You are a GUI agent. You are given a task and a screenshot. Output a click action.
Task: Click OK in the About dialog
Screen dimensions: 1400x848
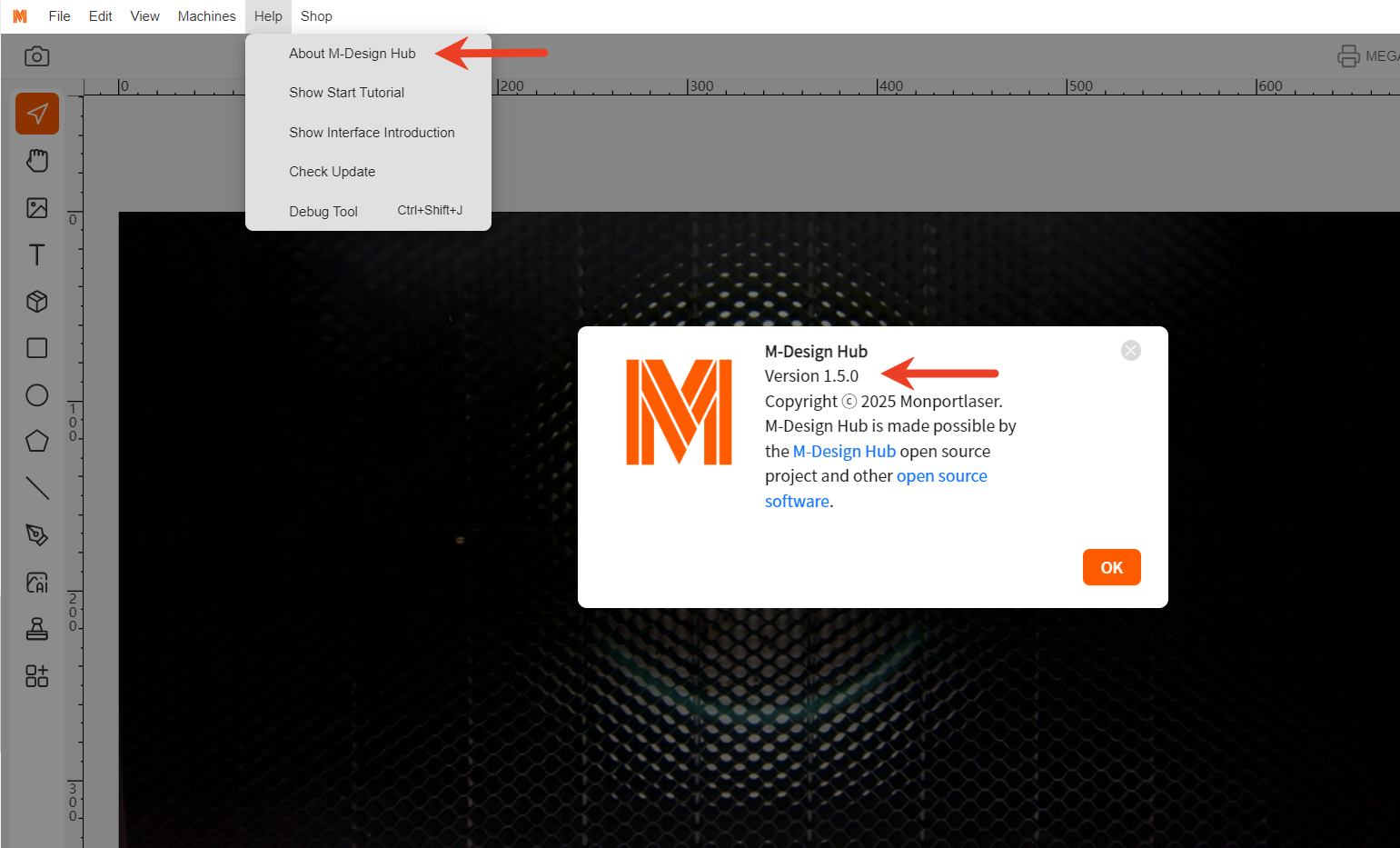[x=1112, y=568]
